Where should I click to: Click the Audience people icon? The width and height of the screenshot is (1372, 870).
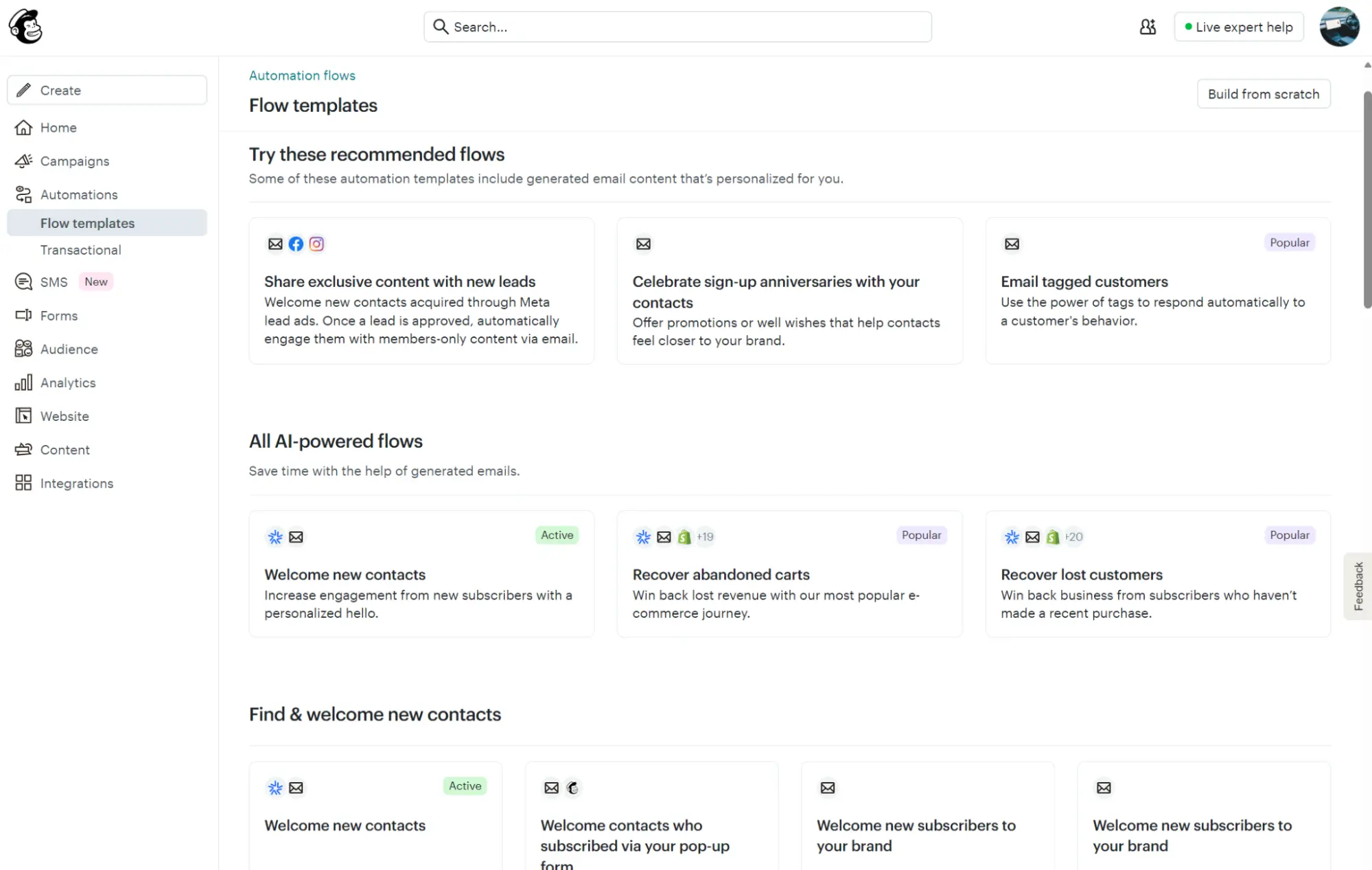click(23, 349)
